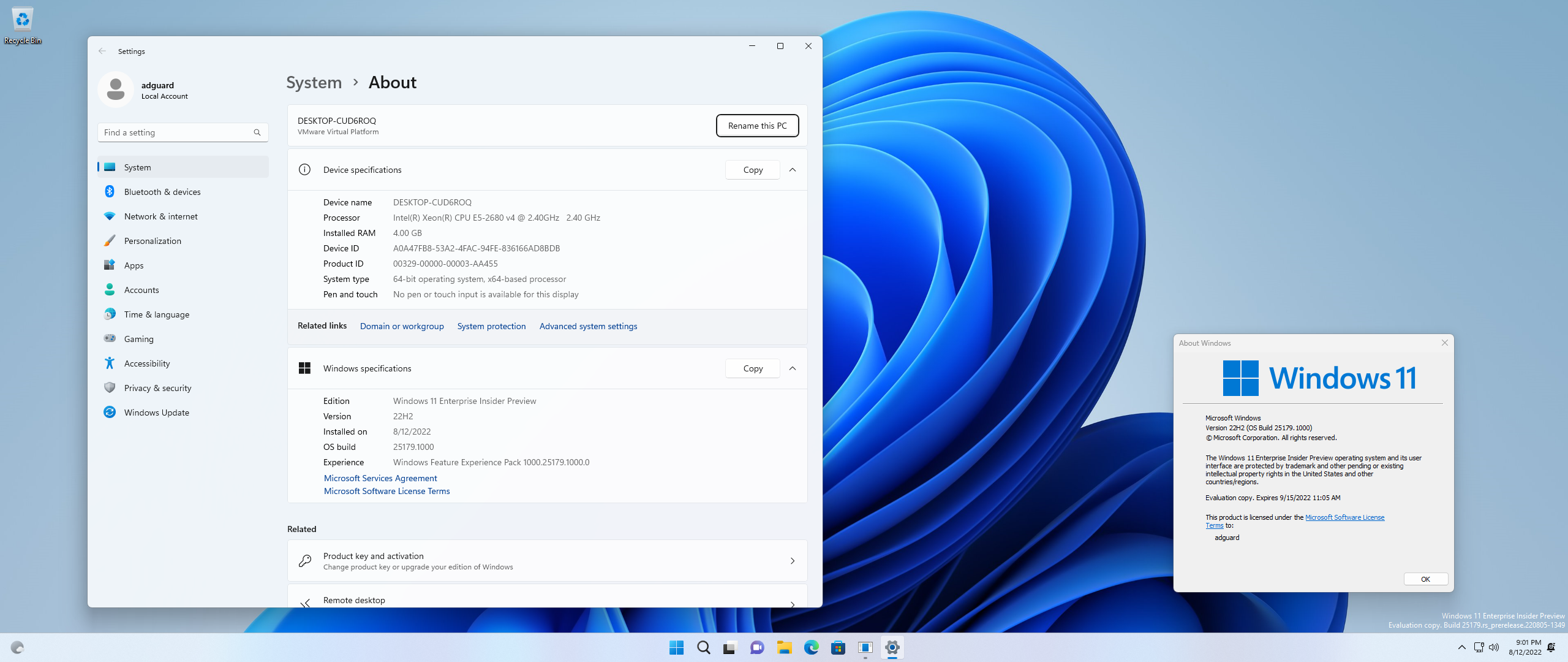Click the Bluetooth icon in the sidebar
Image resolution: width=1568 pixels, height=662 pixels.
coord(110,192)
